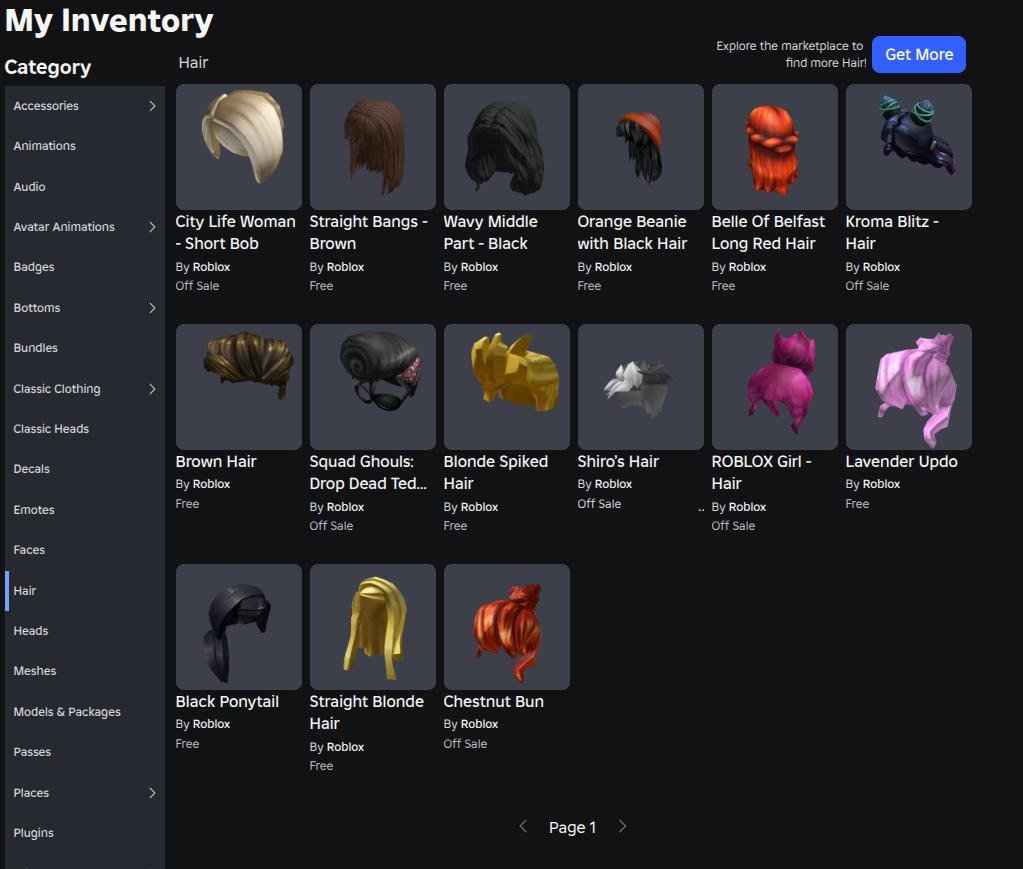
Task: Click the Get More button
Action: tap(919, 55)
